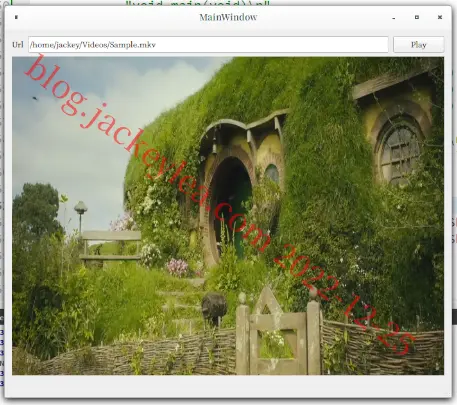Click the blog.jackeylea.com watermark text
This screenshot has height=405, width=457.
click(147, 153)
